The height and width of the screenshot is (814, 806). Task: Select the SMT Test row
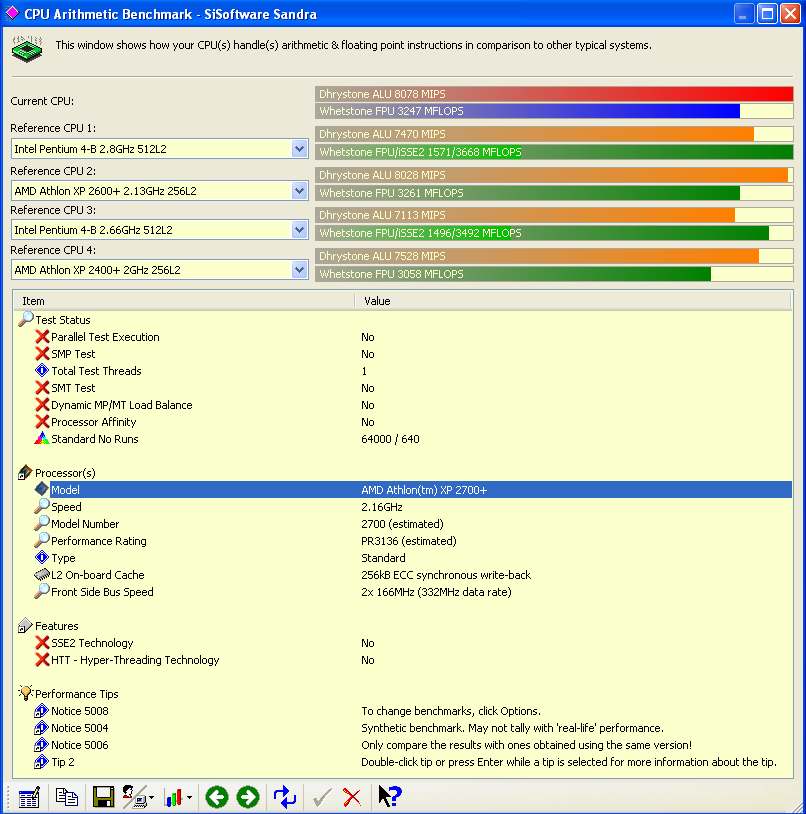click(x=403, y=388)
